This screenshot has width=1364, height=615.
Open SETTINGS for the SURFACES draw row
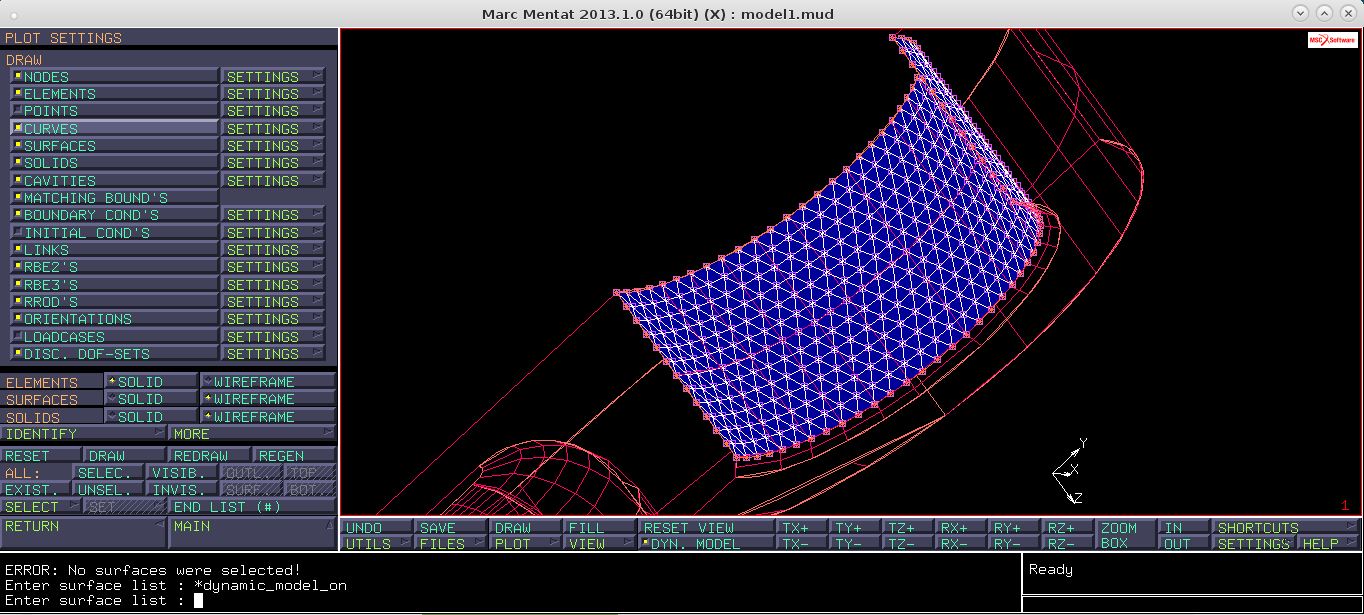point(273,146)
